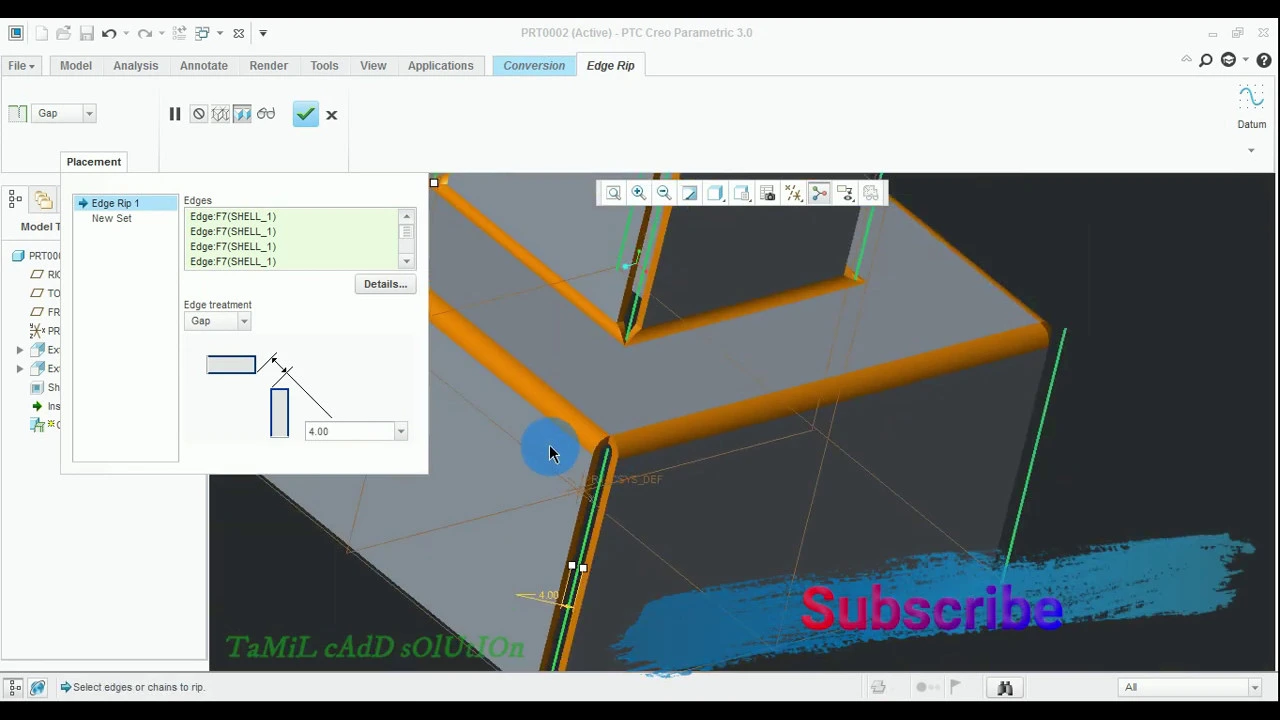The width and height of the screenshot is (1280, 720).
Task: Open the 4.00 gap value dropdown arrow
Action: [x=400, y=431]
